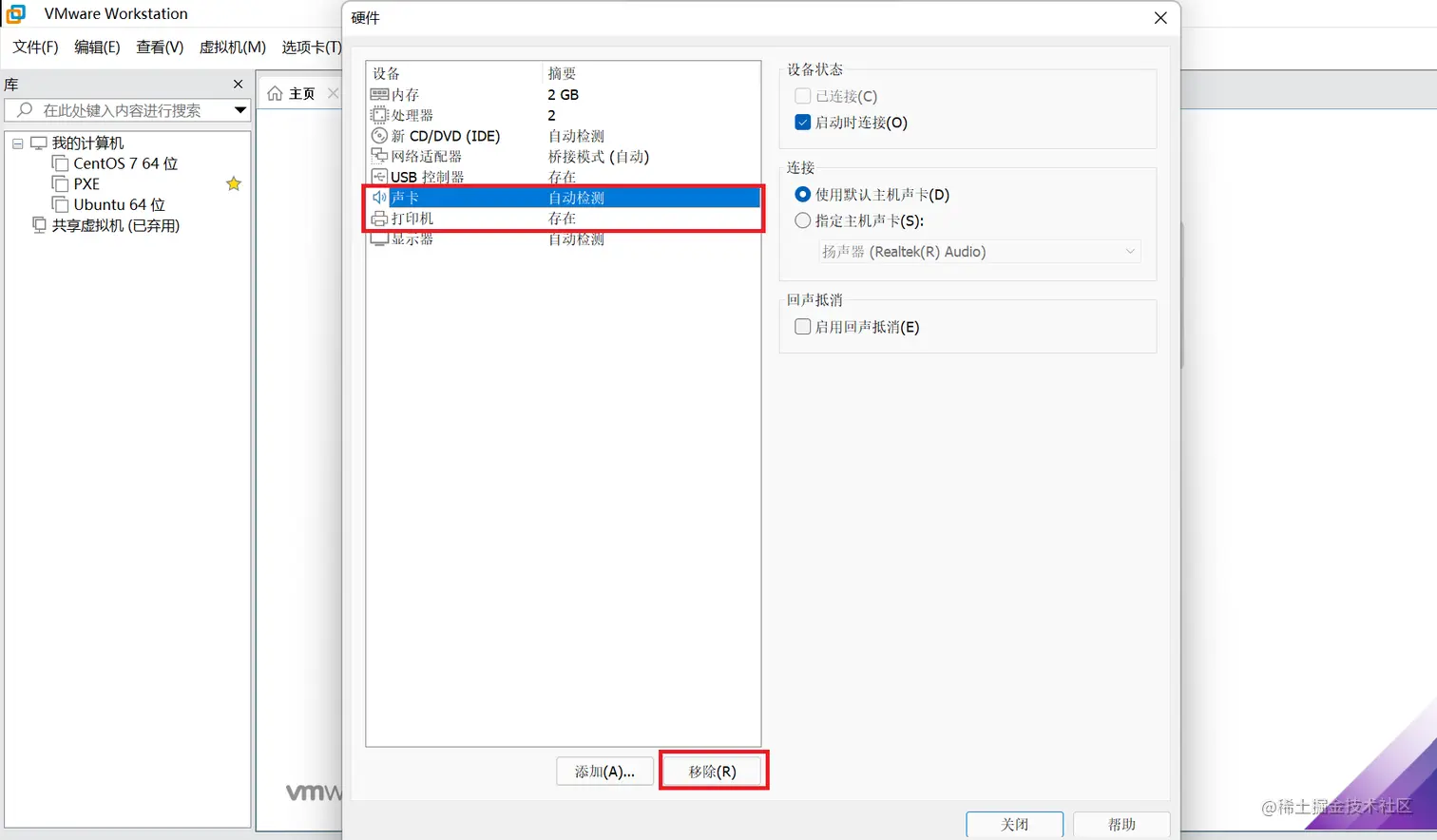Click the 关闭 button
The width and height of the screenshot is (1437, 840).
pos(1015,824)
